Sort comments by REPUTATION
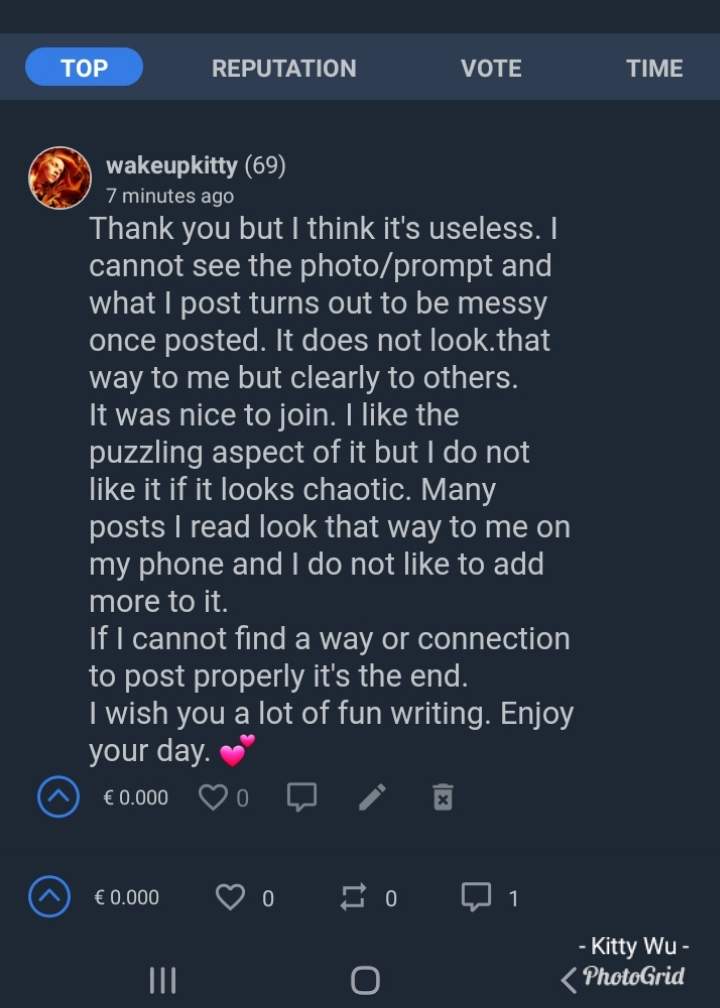Viewport: 720px width, 1008px height. [x=284, y=68]
